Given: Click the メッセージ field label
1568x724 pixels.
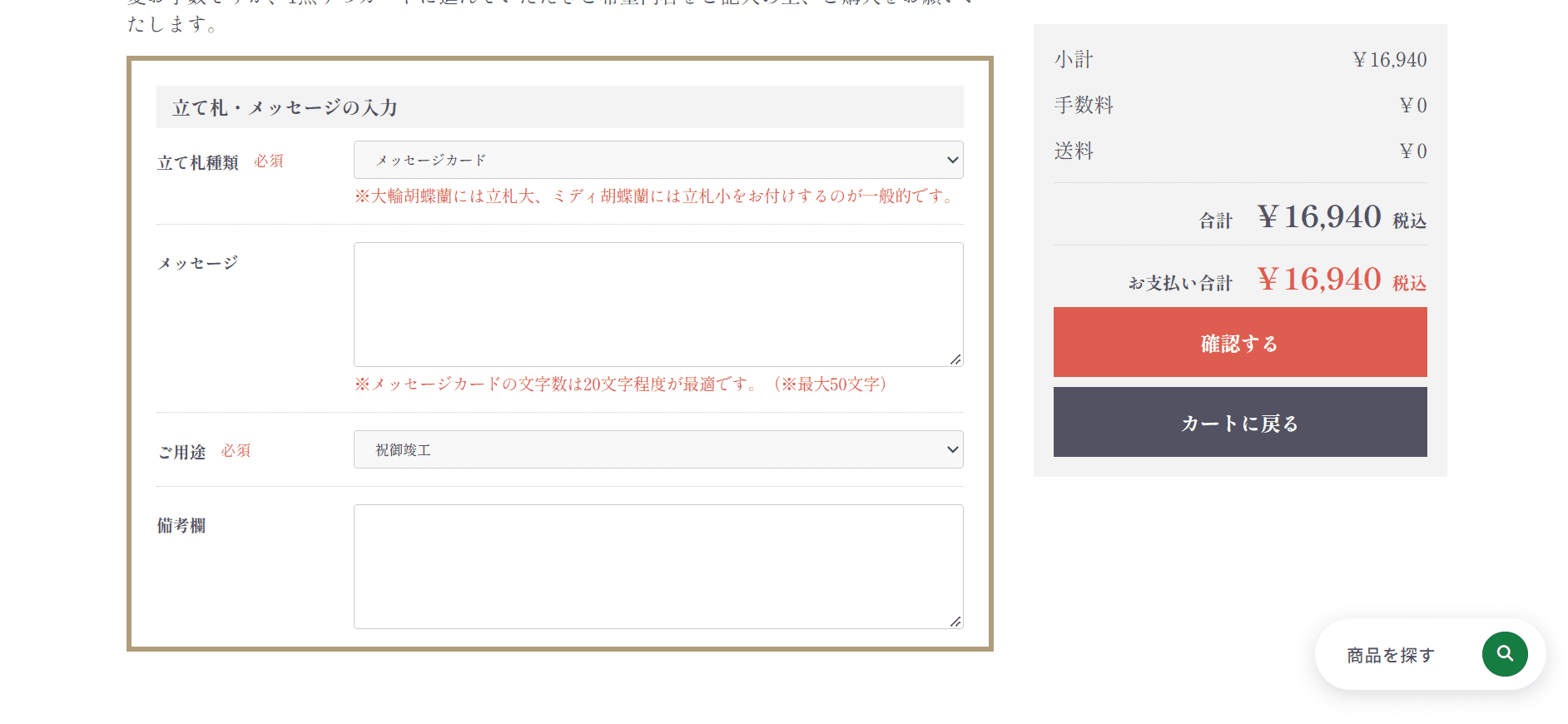Looking at the screenshot, I should pos(198,263).
